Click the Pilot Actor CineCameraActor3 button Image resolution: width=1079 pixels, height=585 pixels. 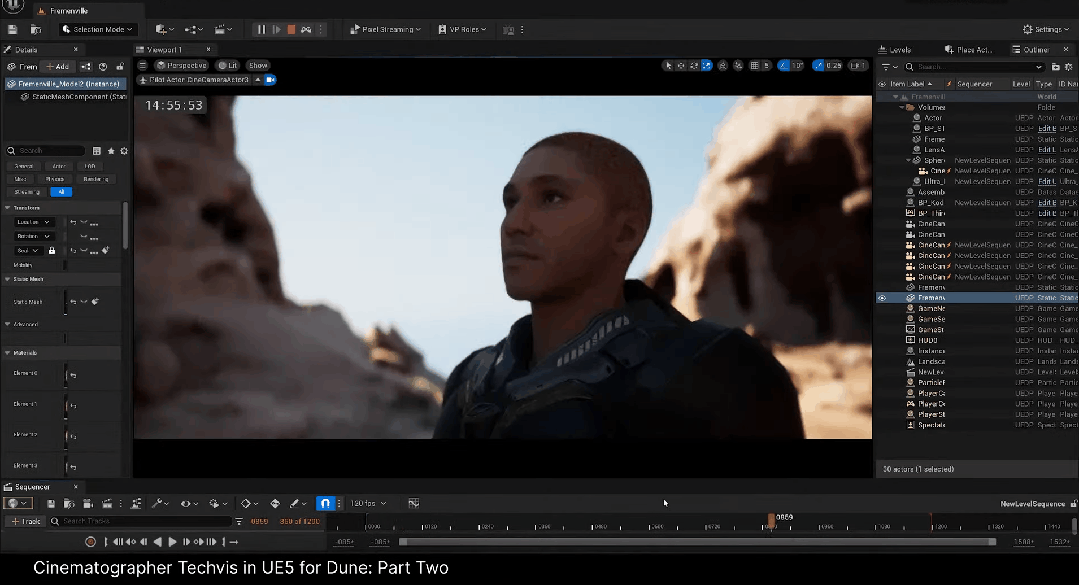pyautogui.click(x=195, y=80)
